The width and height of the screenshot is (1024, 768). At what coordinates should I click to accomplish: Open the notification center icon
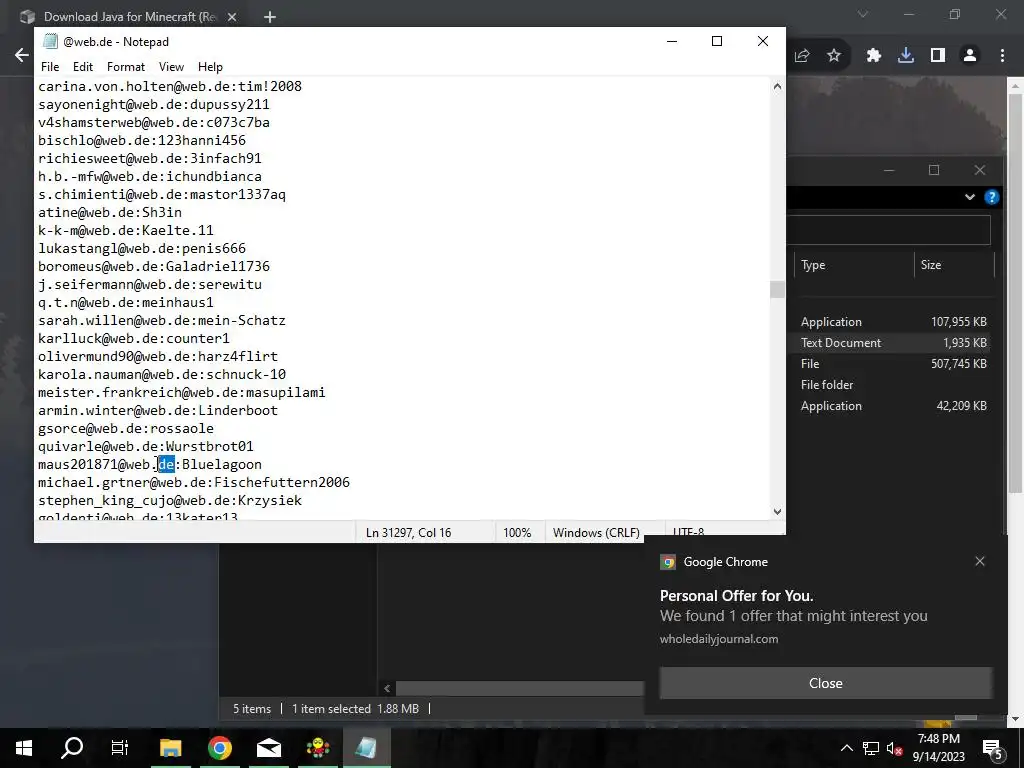[993, 748]
